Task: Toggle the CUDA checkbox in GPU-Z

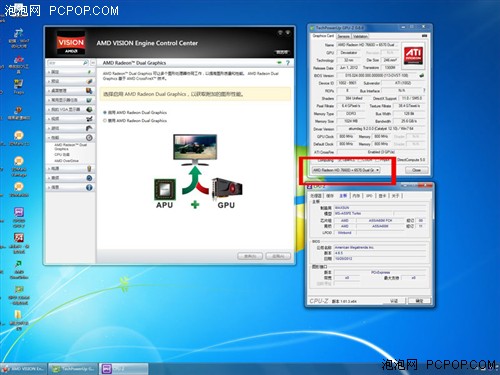Action: (x=359, y=160)
